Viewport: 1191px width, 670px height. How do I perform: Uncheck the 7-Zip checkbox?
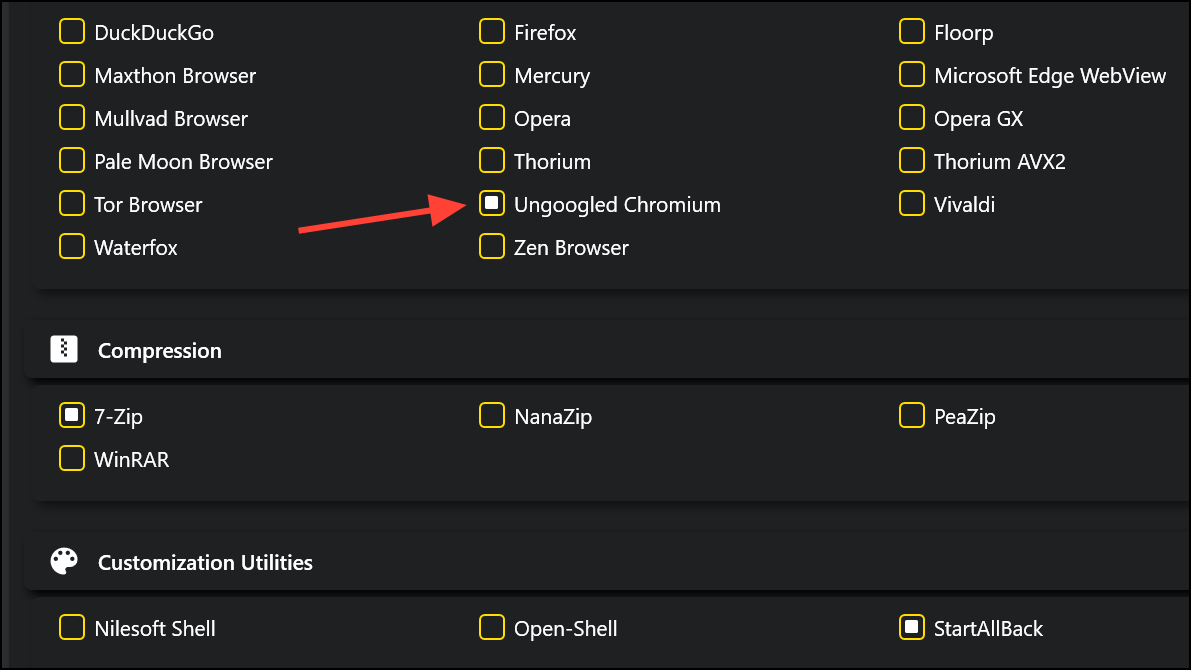[x=71, y=416]
